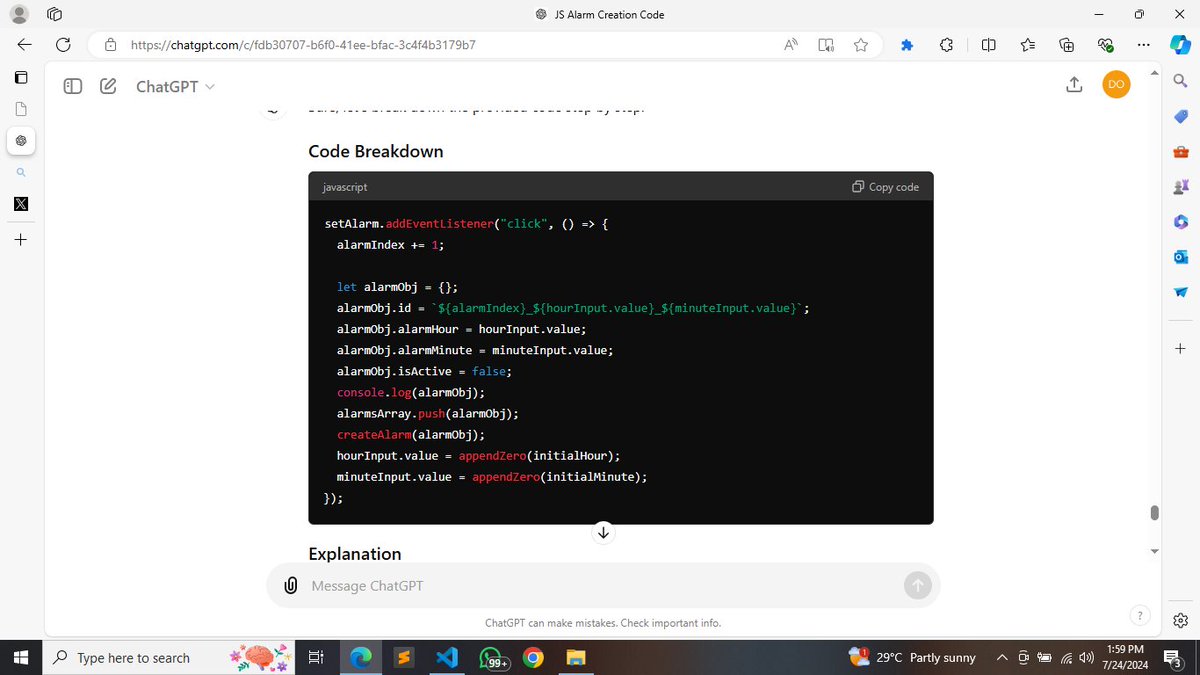
Task: Open the Tools briefcase sidebar icon
Action: 1180,152
